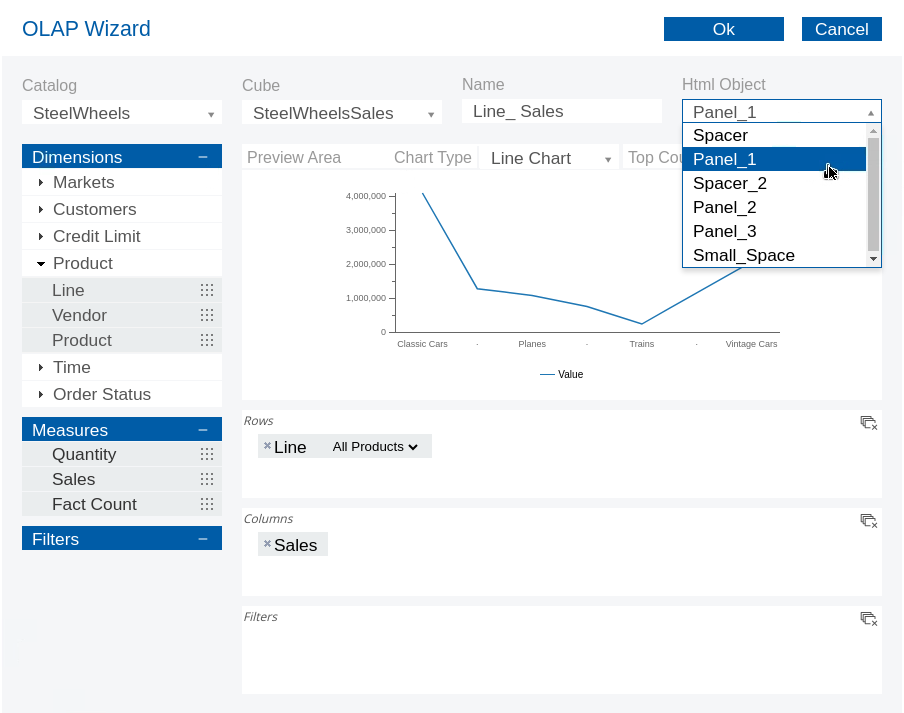The image size is (904, 713).
Task: Clear all items in Rows area
Action: click(x=868, y=423)
